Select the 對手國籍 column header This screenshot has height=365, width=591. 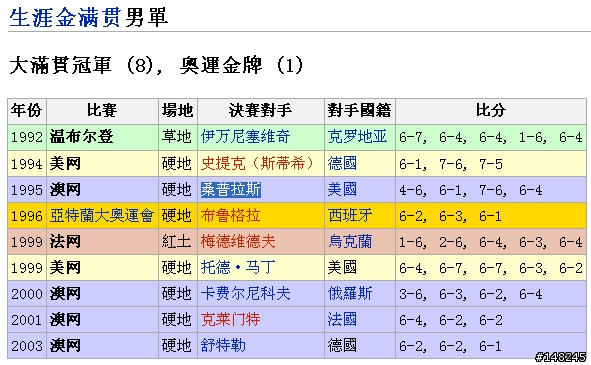[x=359, y=111]
